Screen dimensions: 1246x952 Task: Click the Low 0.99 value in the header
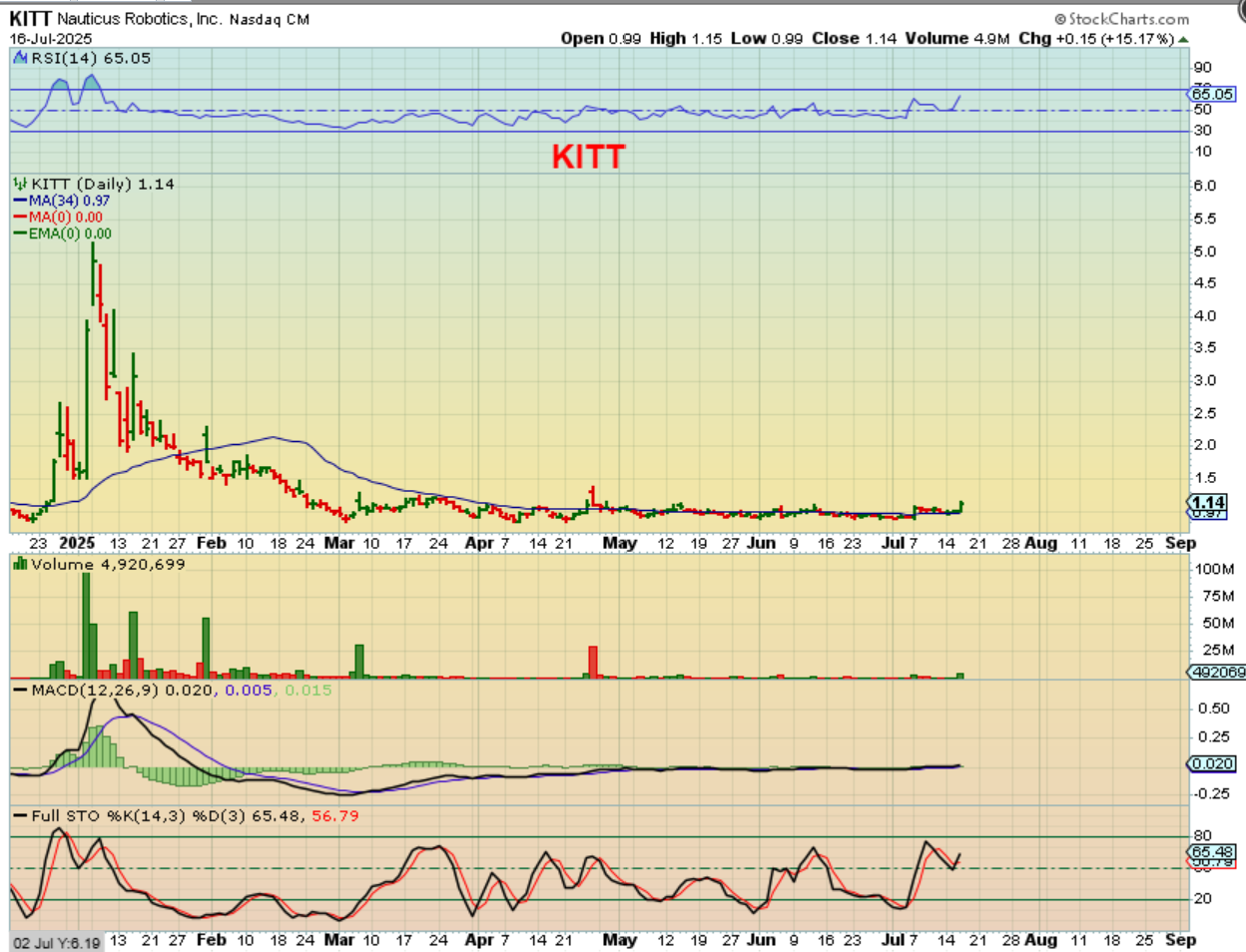pos(767,38)
